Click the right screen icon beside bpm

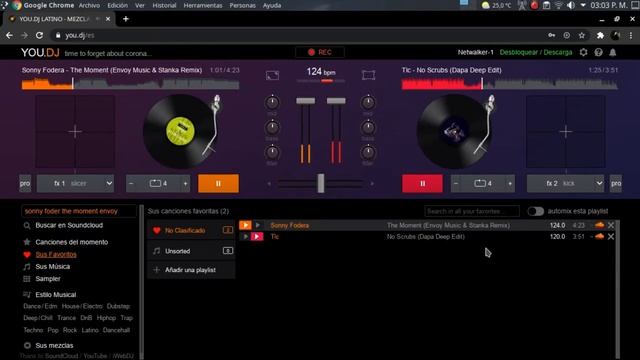click(x=368, y=75)
